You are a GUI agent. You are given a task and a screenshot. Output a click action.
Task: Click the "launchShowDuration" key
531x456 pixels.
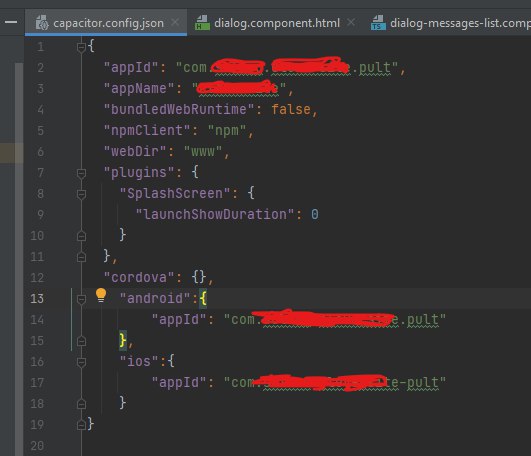[x=215, y=215]
